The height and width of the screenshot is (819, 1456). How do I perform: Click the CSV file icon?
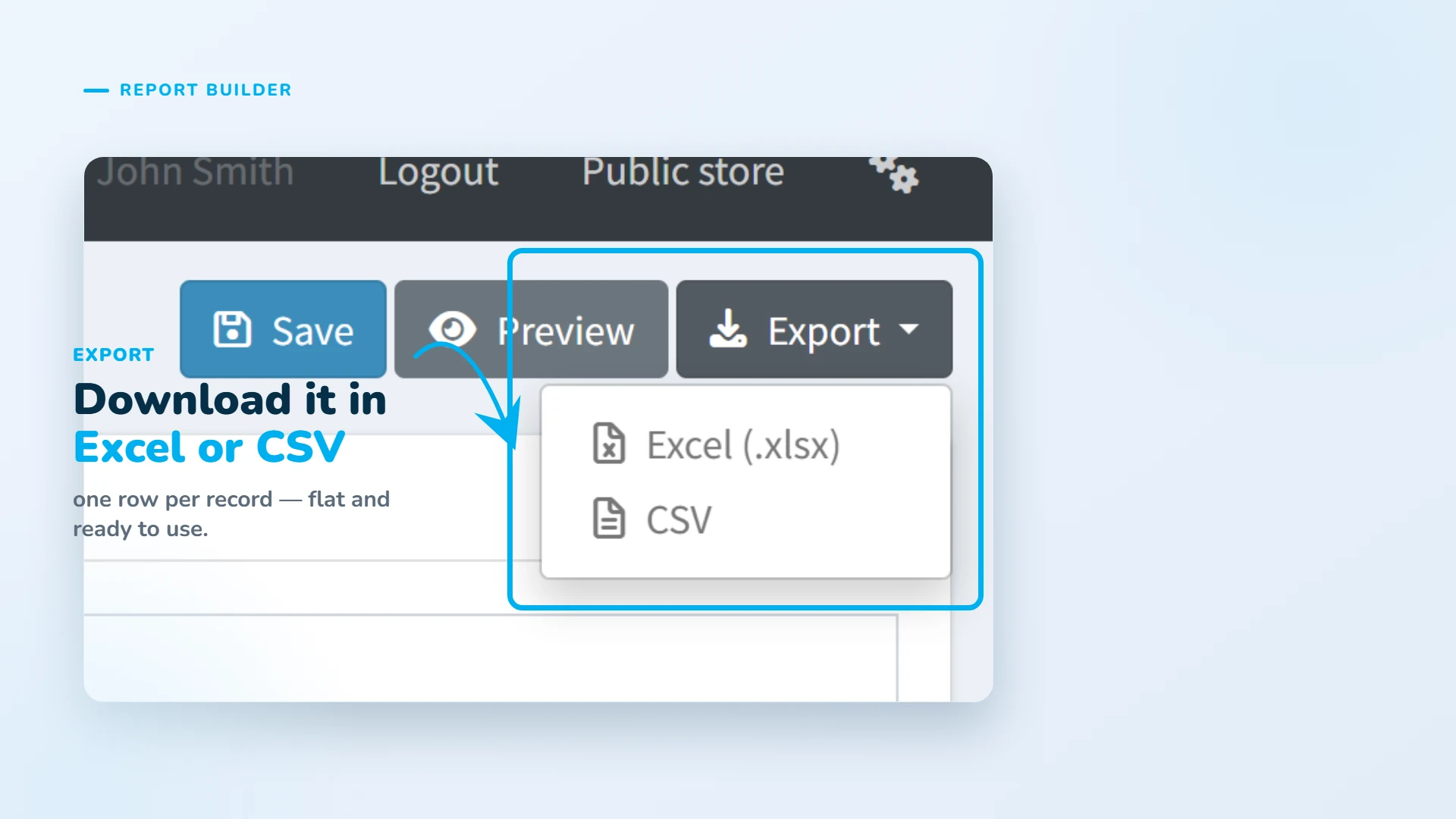609,519
